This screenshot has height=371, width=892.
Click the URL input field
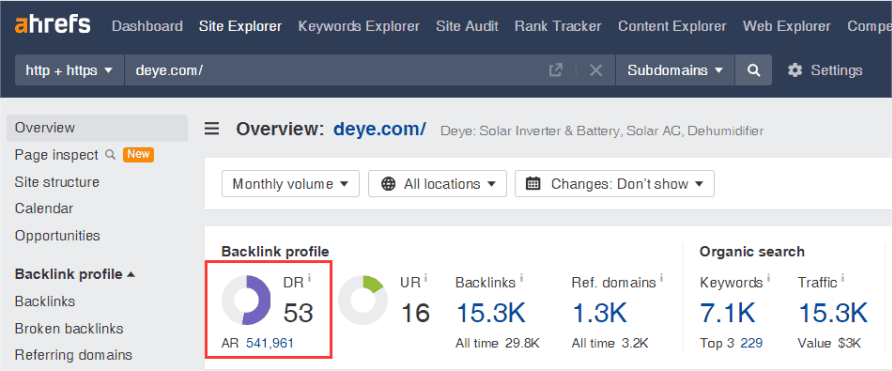click(x=336, y=70)
